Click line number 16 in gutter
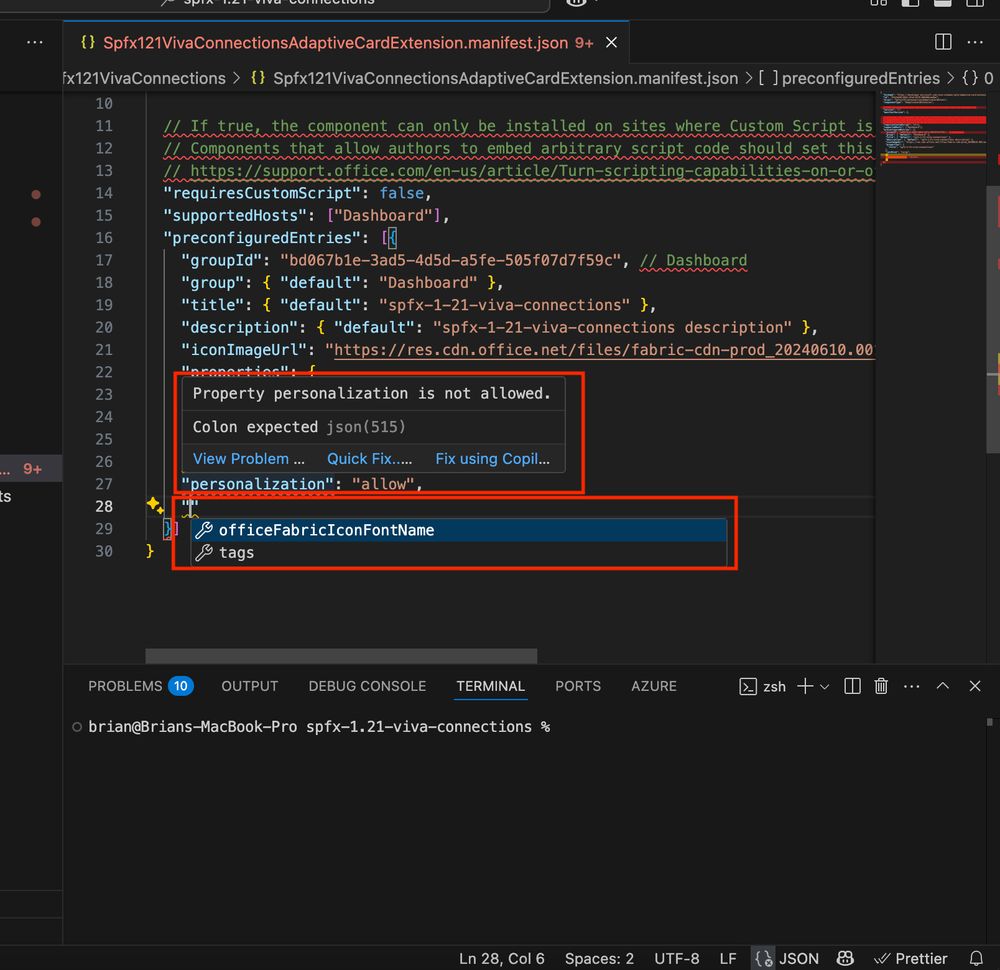This screenshot has width=1000, height=970. tap(104, 238)
